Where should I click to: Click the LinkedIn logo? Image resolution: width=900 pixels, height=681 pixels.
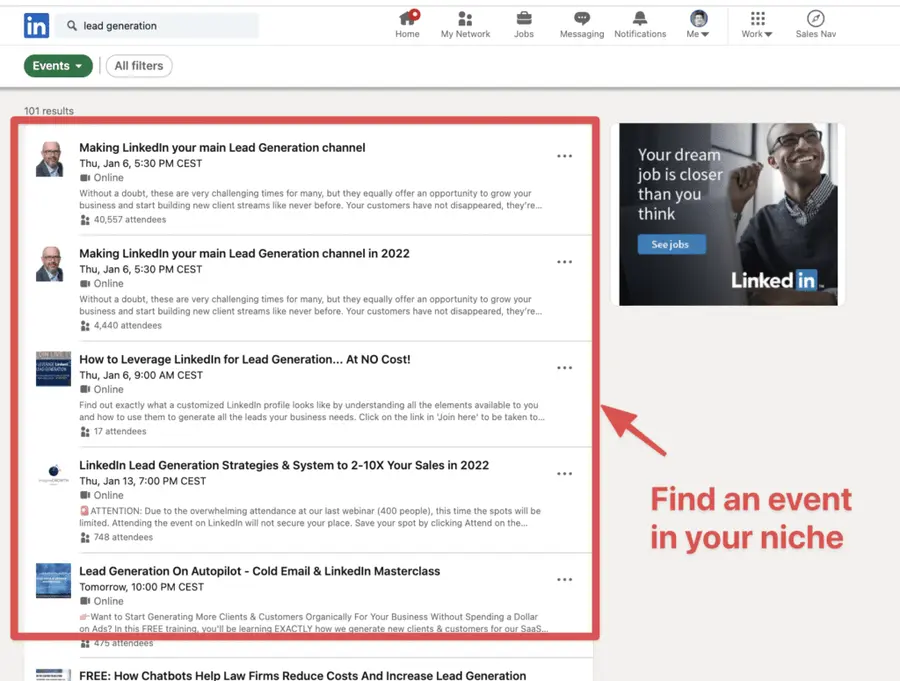[36, 24]
